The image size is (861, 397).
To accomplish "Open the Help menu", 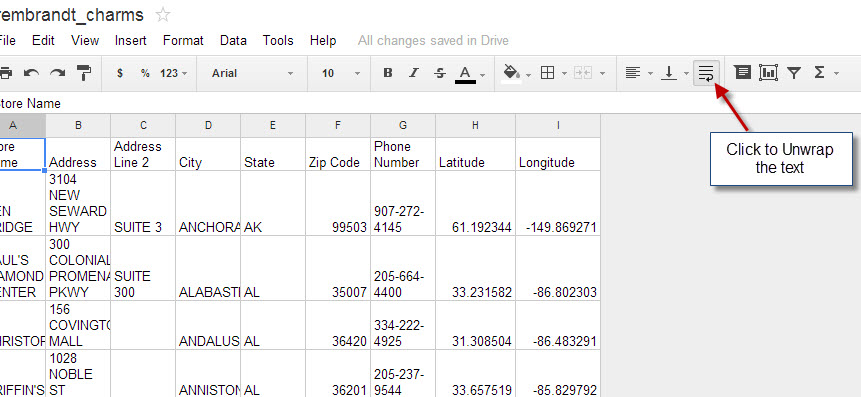I will (x=323, y=41).
